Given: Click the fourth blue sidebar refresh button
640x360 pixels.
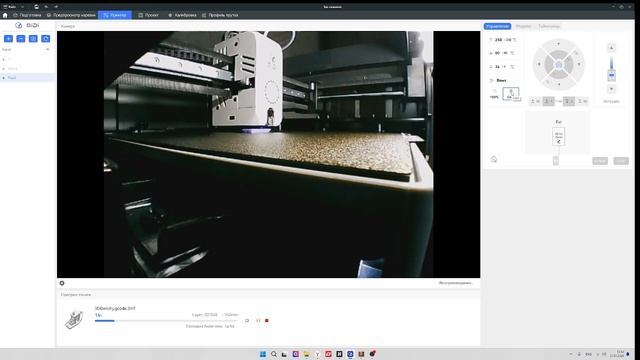Looking at the screenshot, I should (x=46, y=38).
